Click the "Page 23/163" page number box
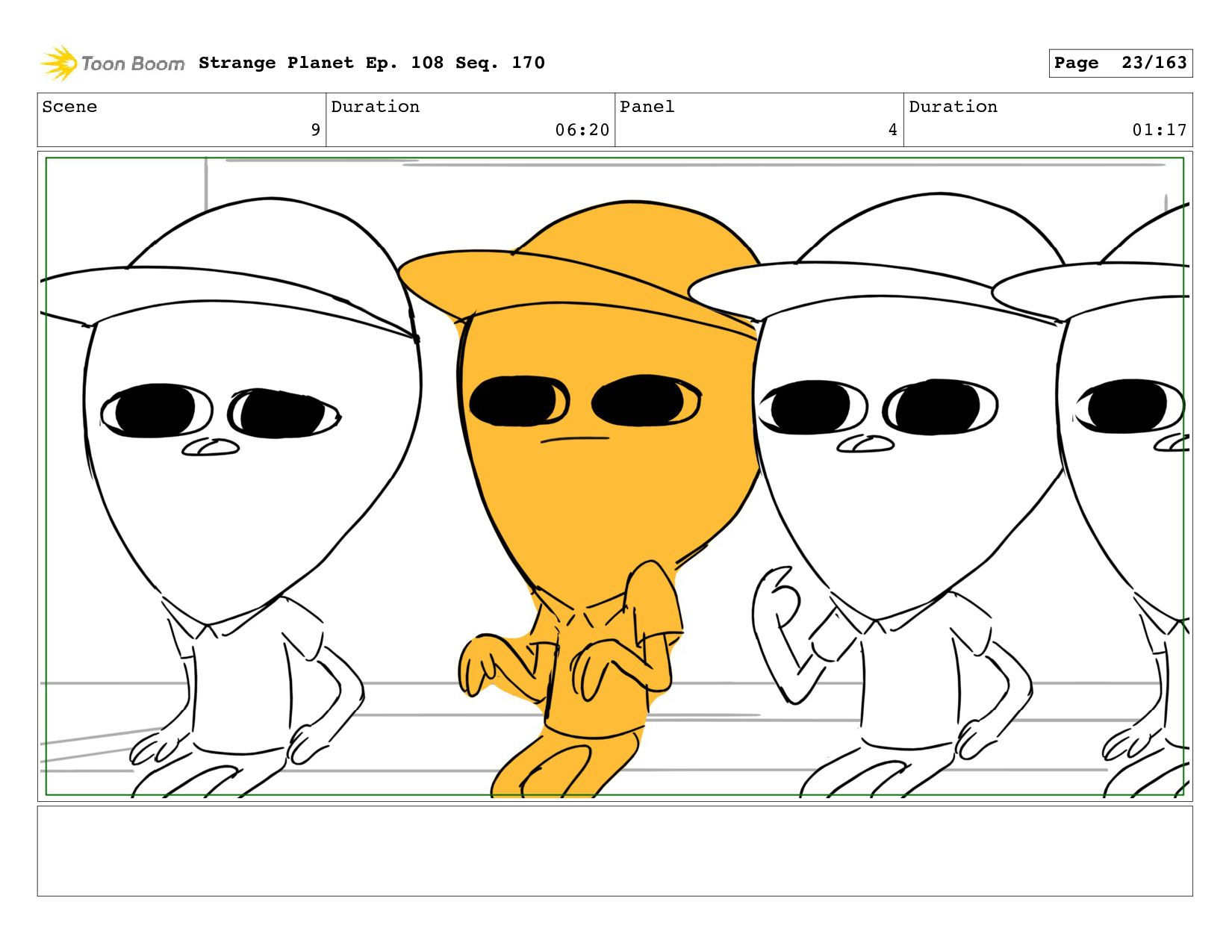This screenshot has width=1232, height=952. tap(1120, 63)
